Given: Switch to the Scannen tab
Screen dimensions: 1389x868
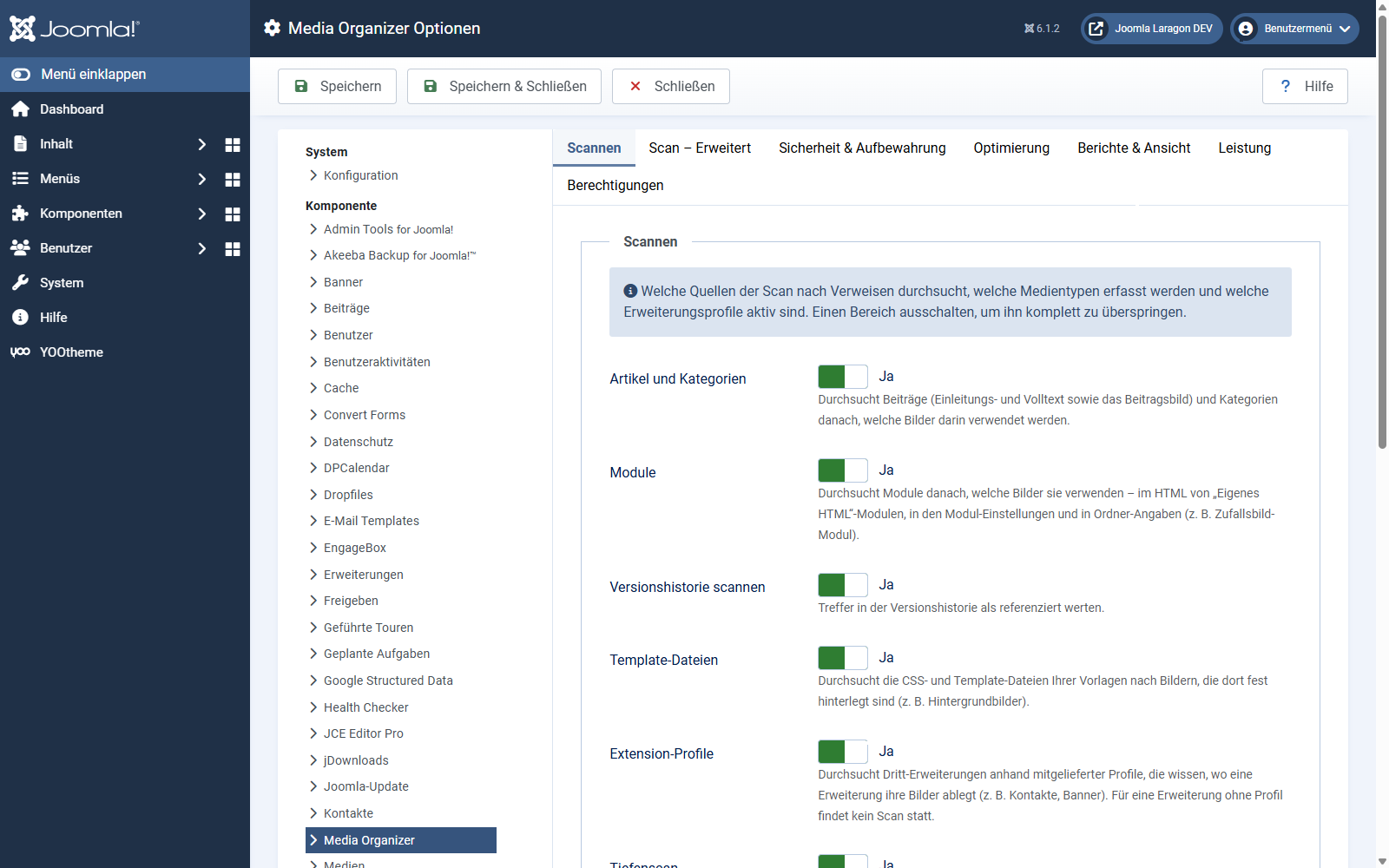Looking at the screenshot, I should pos(594,148).
